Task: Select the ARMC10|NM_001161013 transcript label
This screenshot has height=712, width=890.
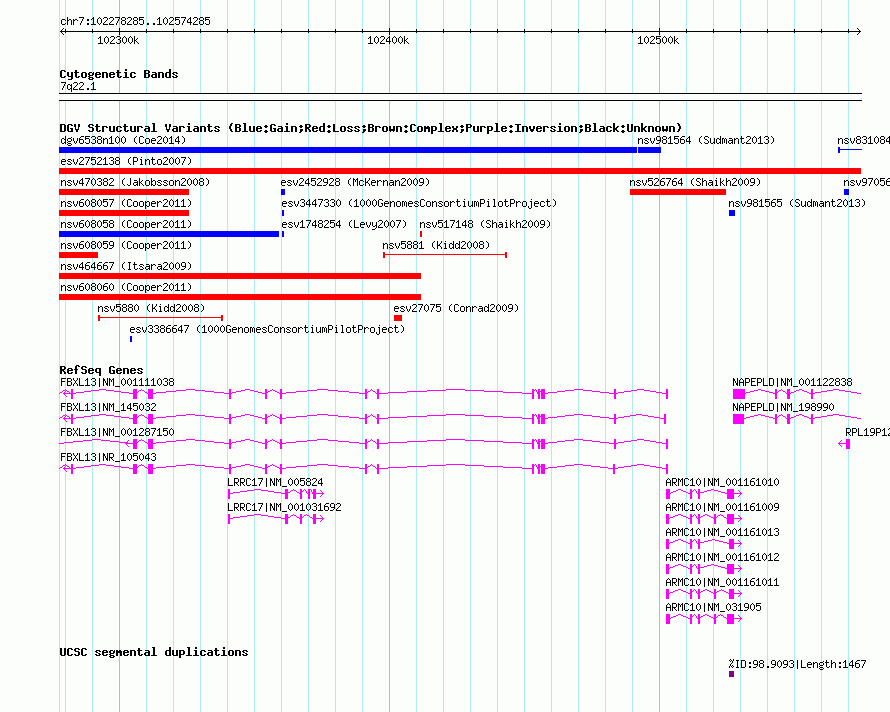Action: click(x=723, y=533)
